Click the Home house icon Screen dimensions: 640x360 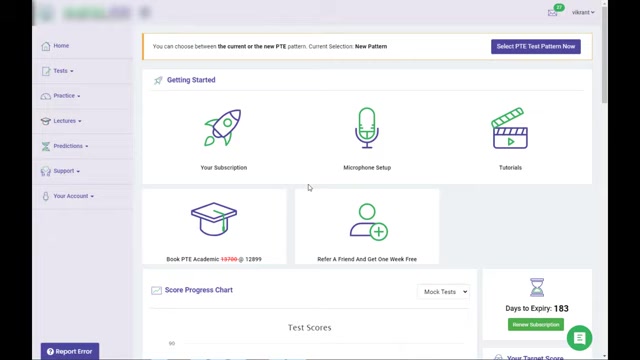46,46
